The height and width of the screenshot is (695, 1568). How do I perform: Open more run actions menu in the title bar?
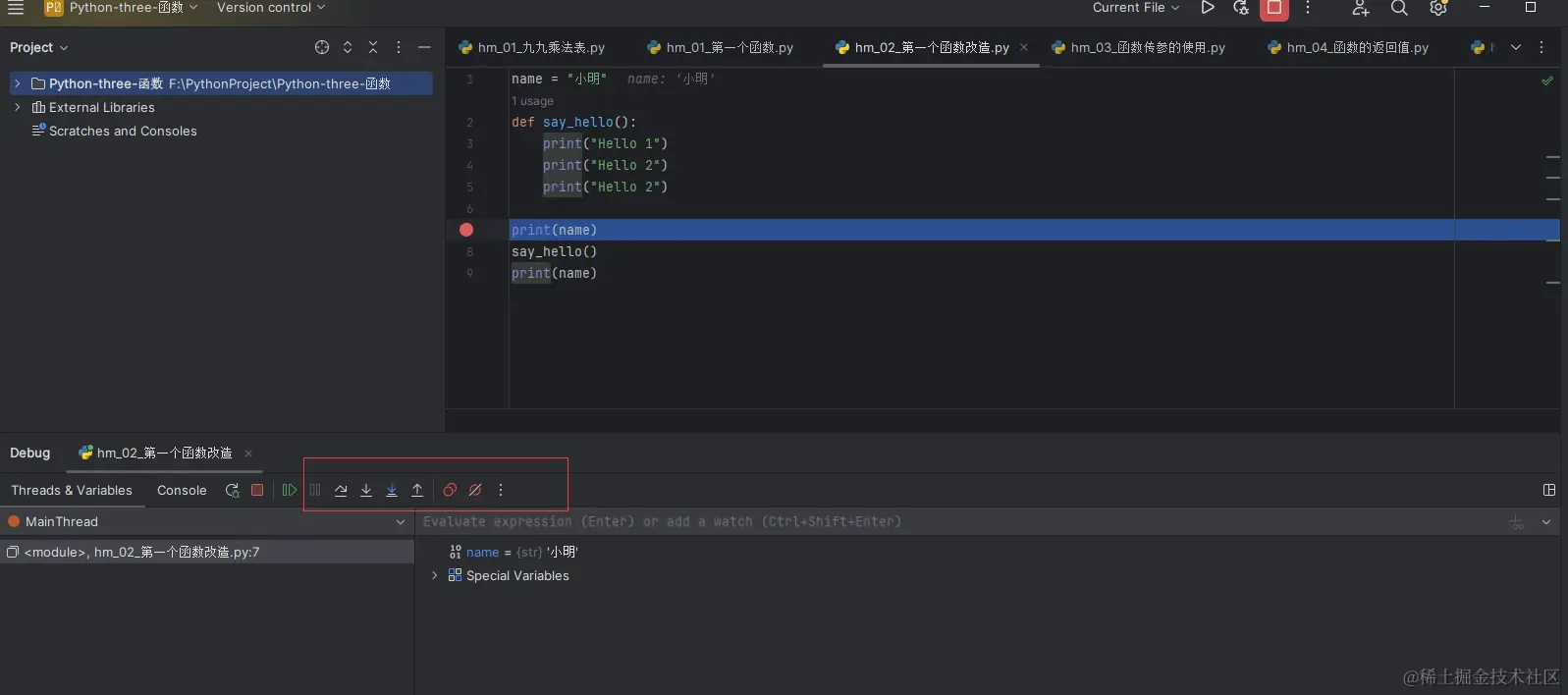pos(1308,8)
